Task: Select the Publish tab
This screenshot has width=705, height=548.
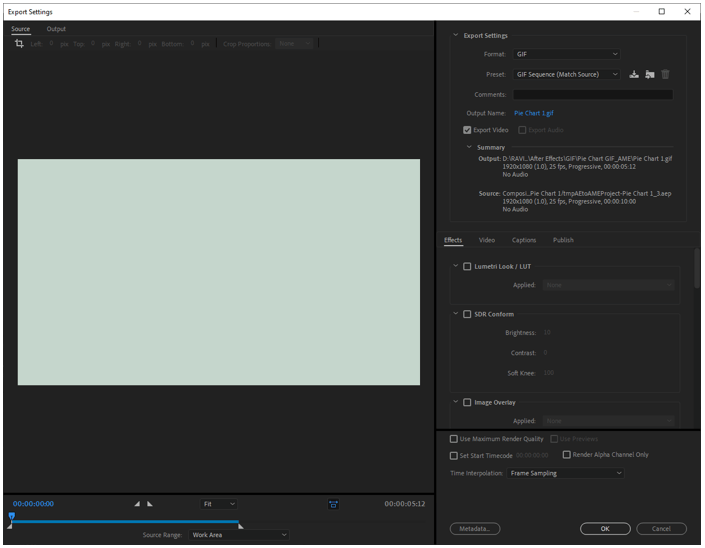Action: coord(563,240)
